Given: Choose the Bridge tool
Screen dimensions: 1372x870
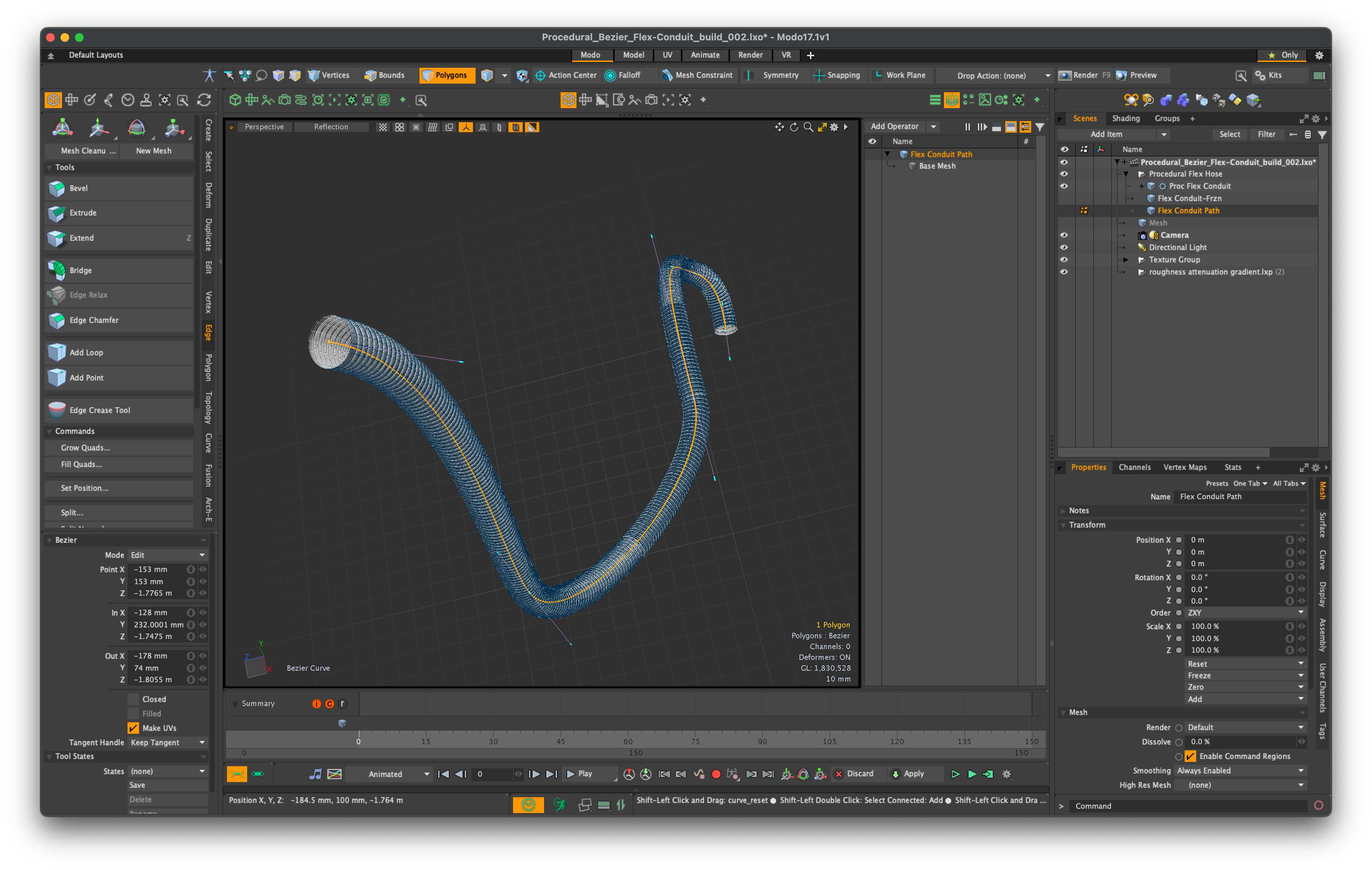Looking at the screenshot, I should [119, 270].
